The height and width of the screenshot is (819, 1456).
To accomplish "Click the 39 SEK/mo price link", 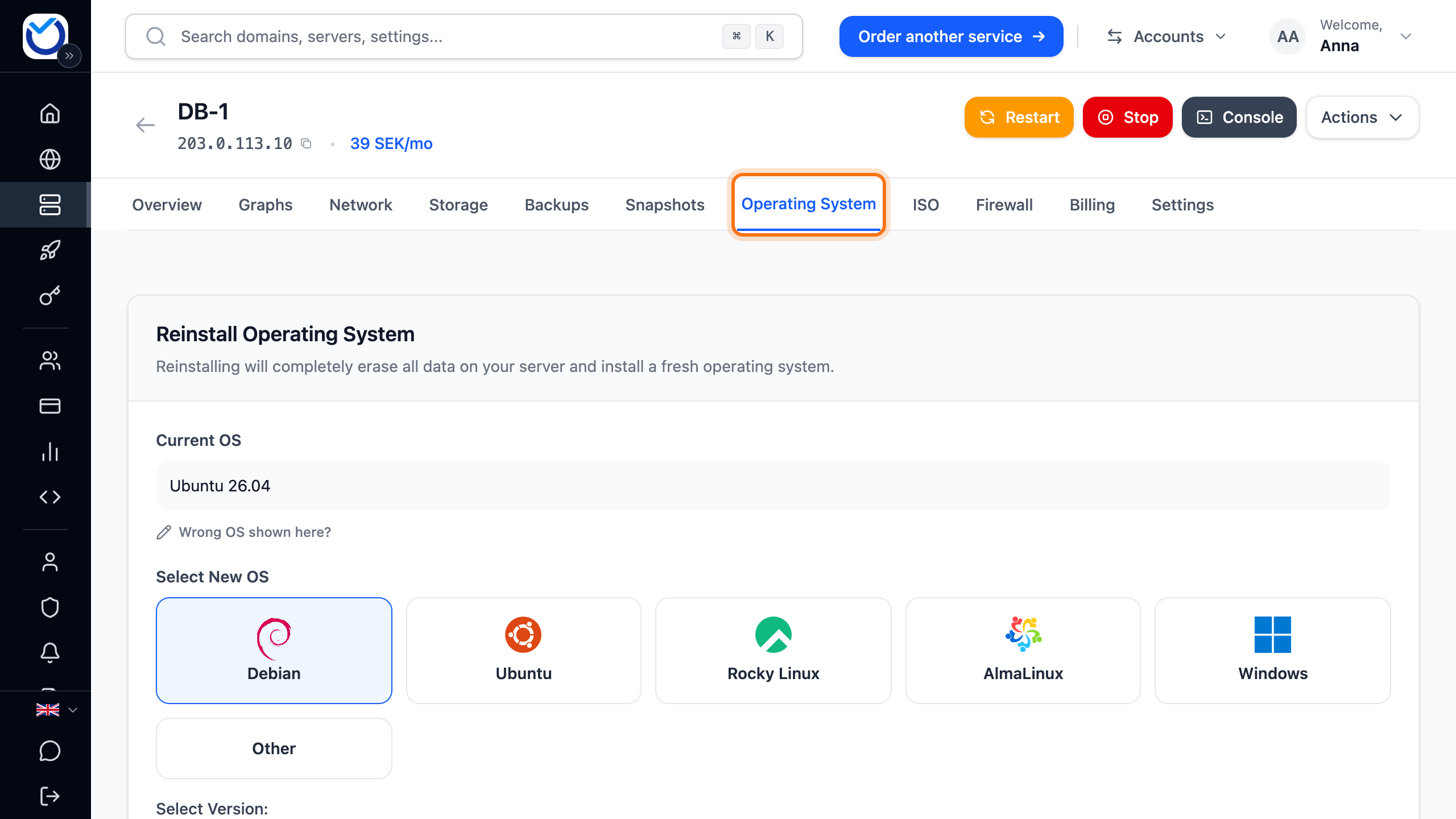I will click(x=391, y=143).
